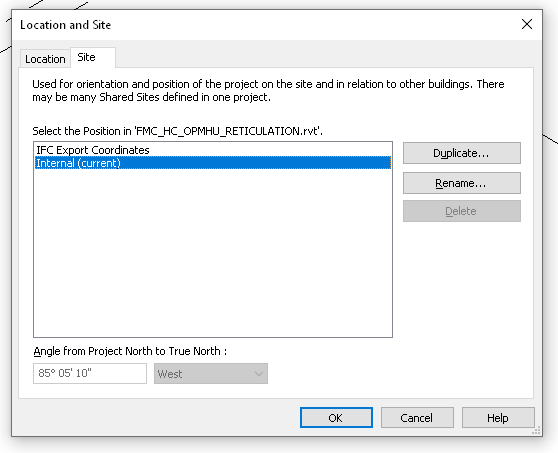Viewport: 558px width, 453px height.
Task: Click the 85° 05' 10" angle field
Action: (90, 373)
